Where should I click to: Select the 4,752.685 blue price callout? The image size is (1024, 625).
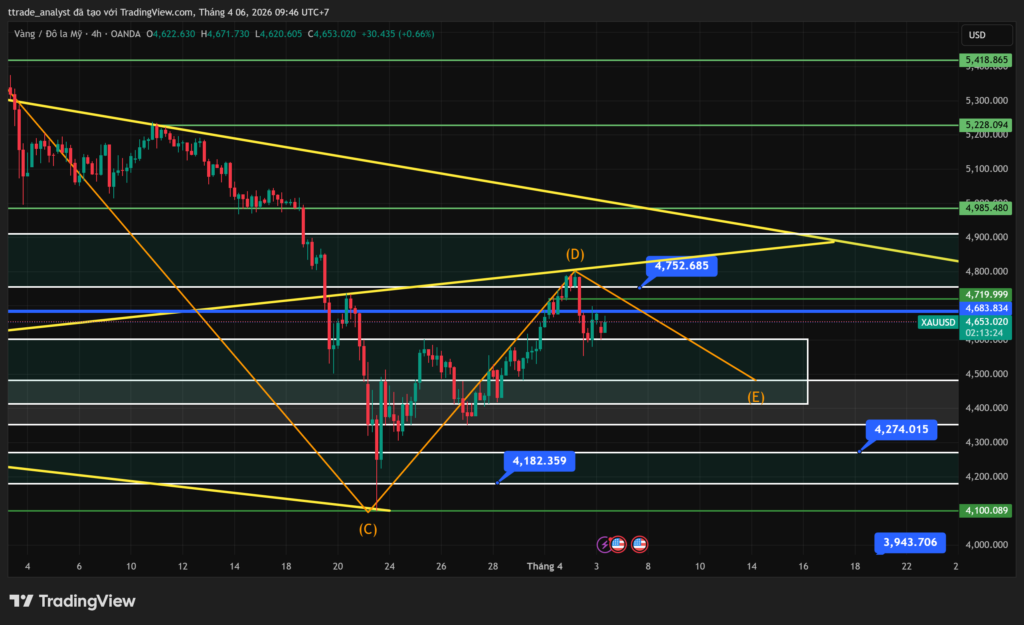(681, 266)
